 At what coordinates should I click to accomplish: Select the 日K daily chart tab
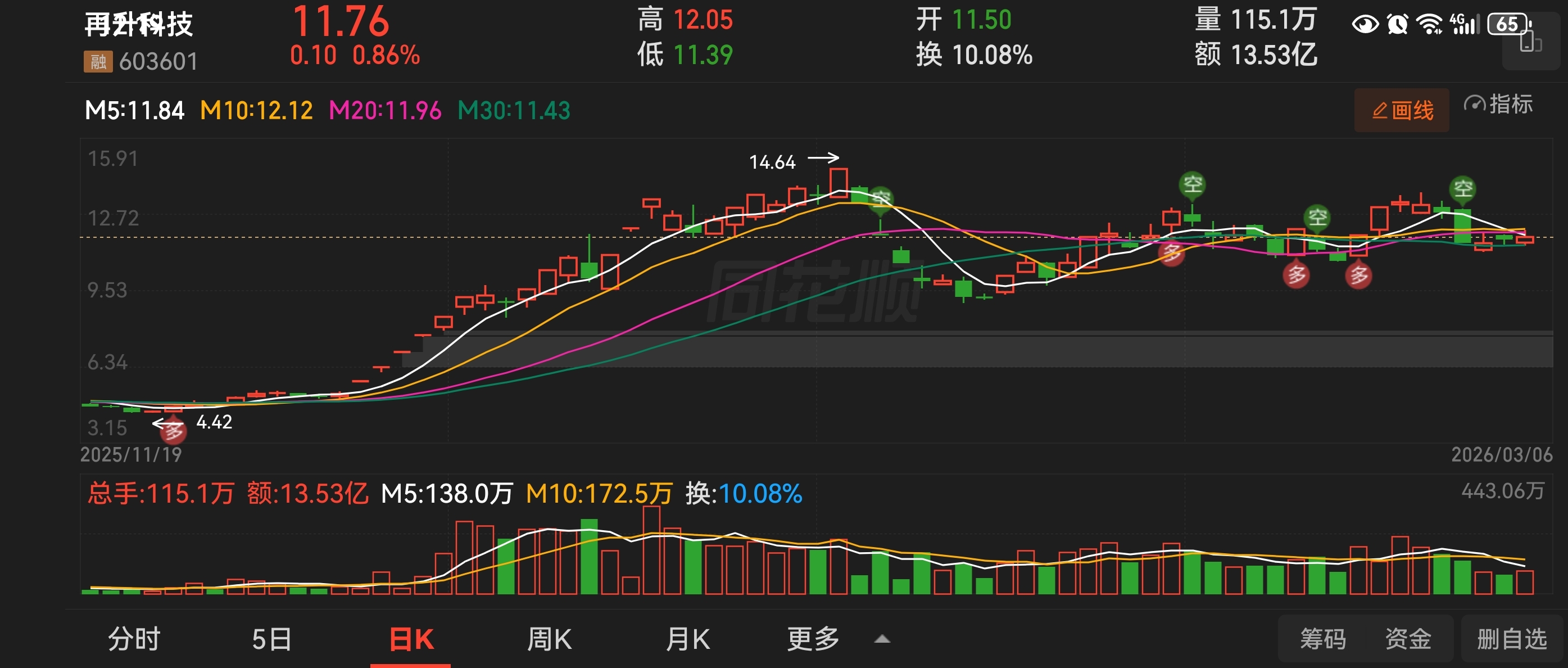coord(411,639)
